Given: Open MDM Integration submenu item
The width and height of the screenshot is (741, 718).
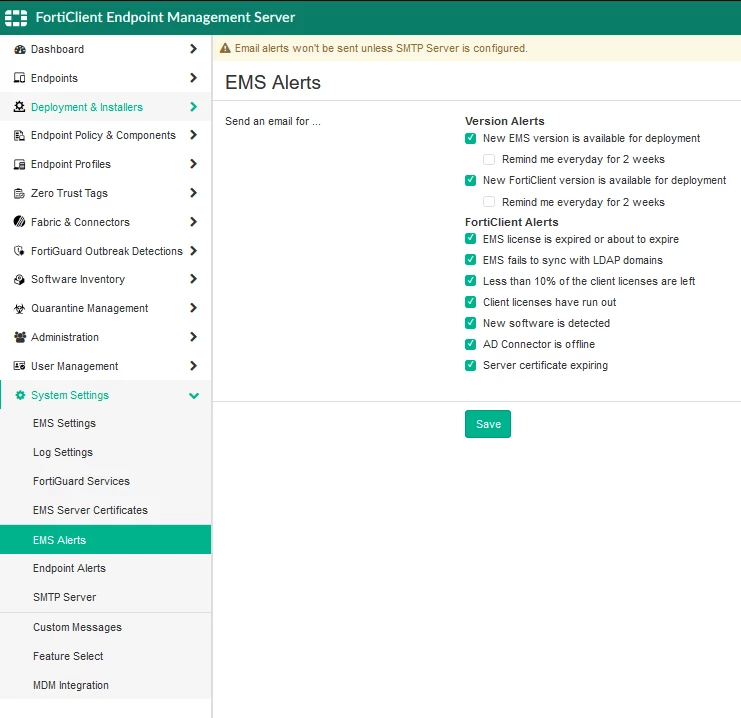Looking at the screenshot, I should click(105, 685).
